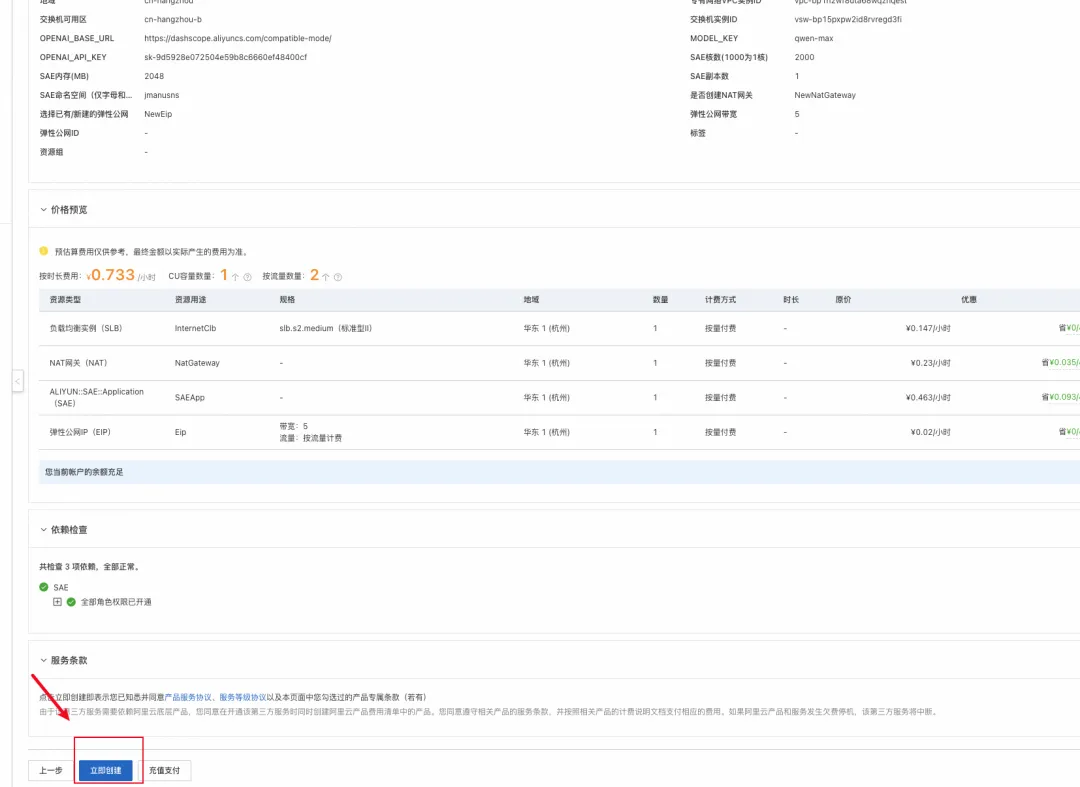Select the 负载均衡实例 (SLB) row cell
The image size is (1080, 787).
[85, 328]
